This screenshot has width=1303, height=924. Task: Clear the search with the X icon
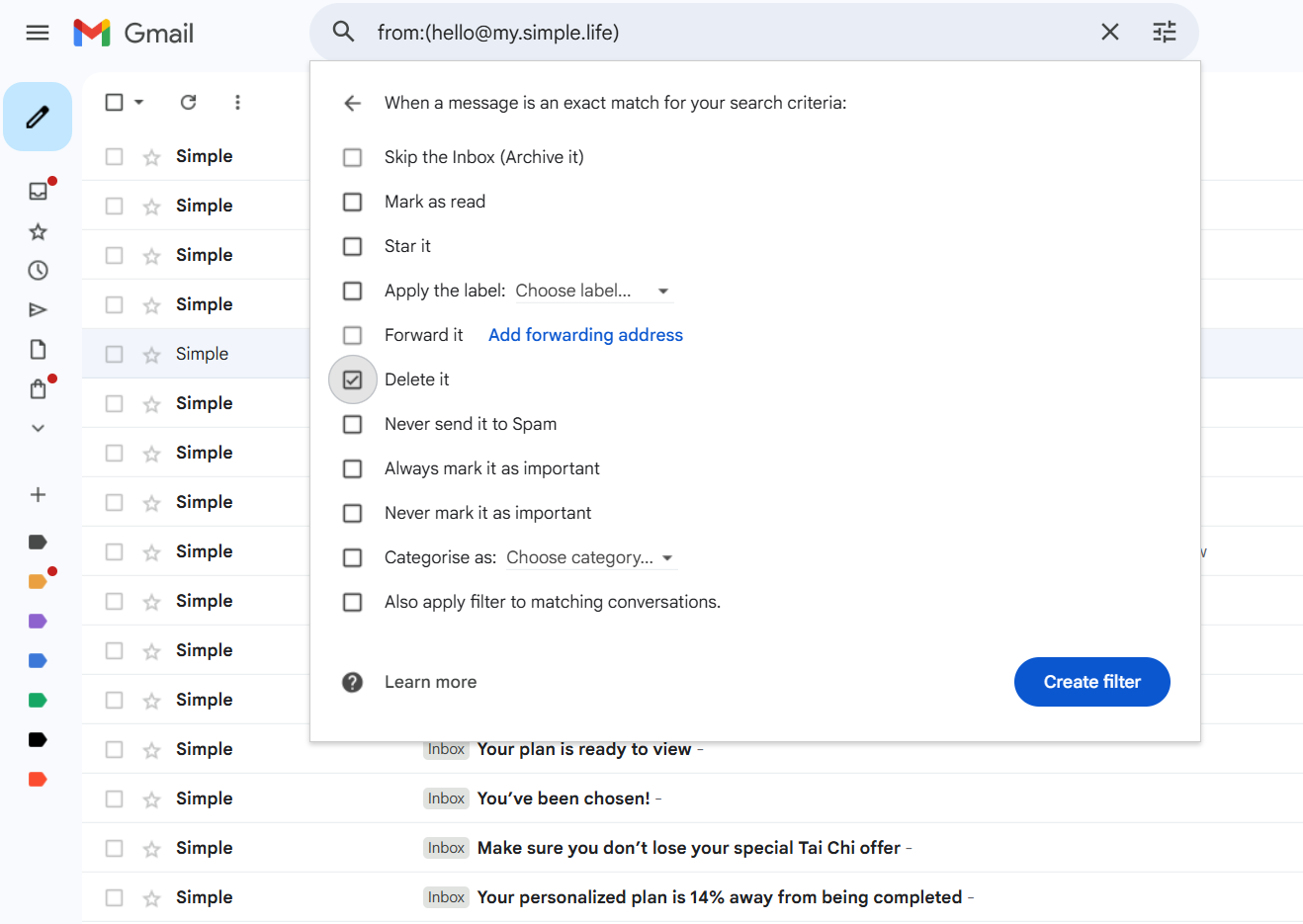coord(1110,32)
